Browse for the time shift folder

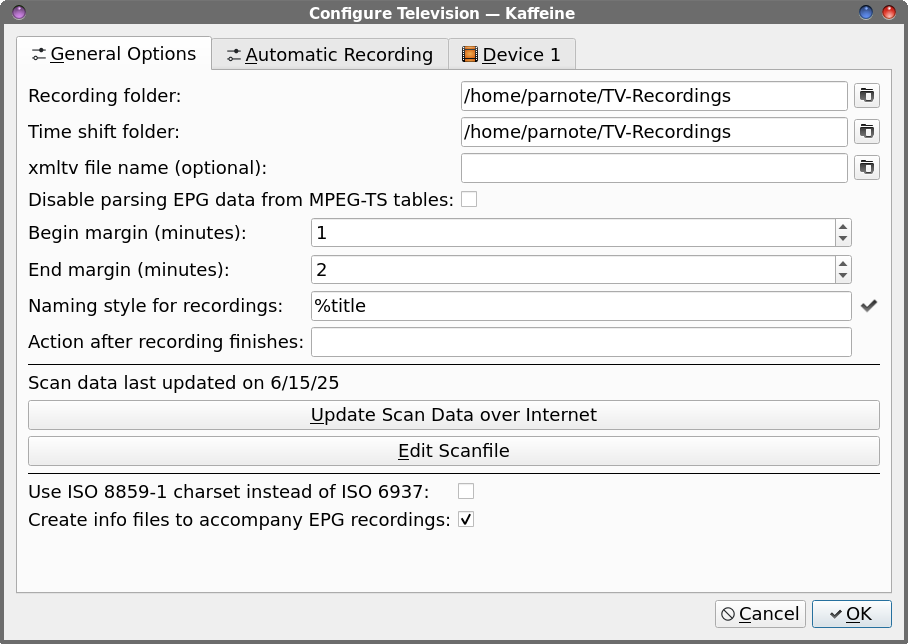coord(867,131)
